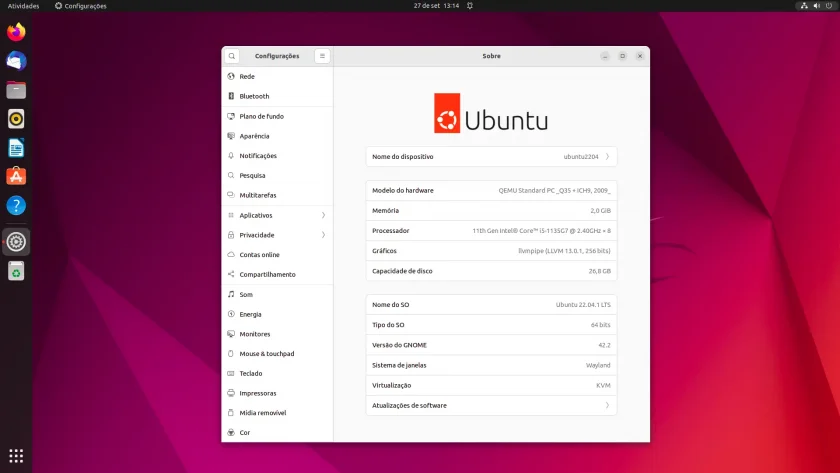Click the Capacidade de disco value

599,271
